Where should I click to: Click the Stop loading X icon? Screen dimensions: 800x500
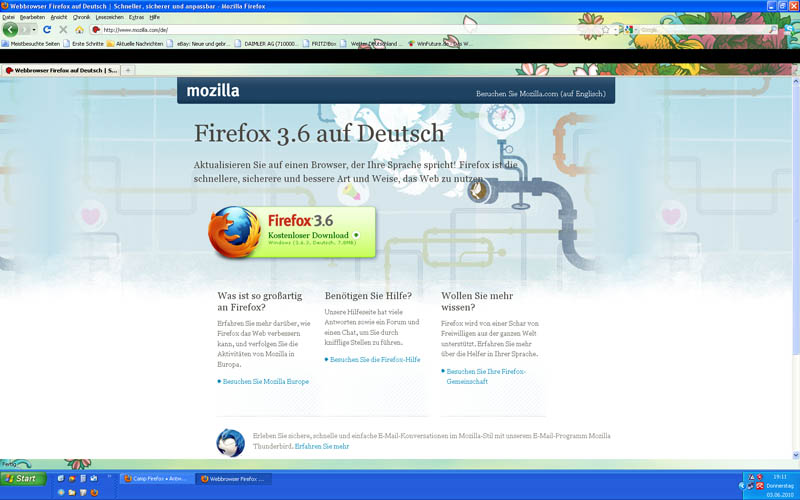point(63,30)
